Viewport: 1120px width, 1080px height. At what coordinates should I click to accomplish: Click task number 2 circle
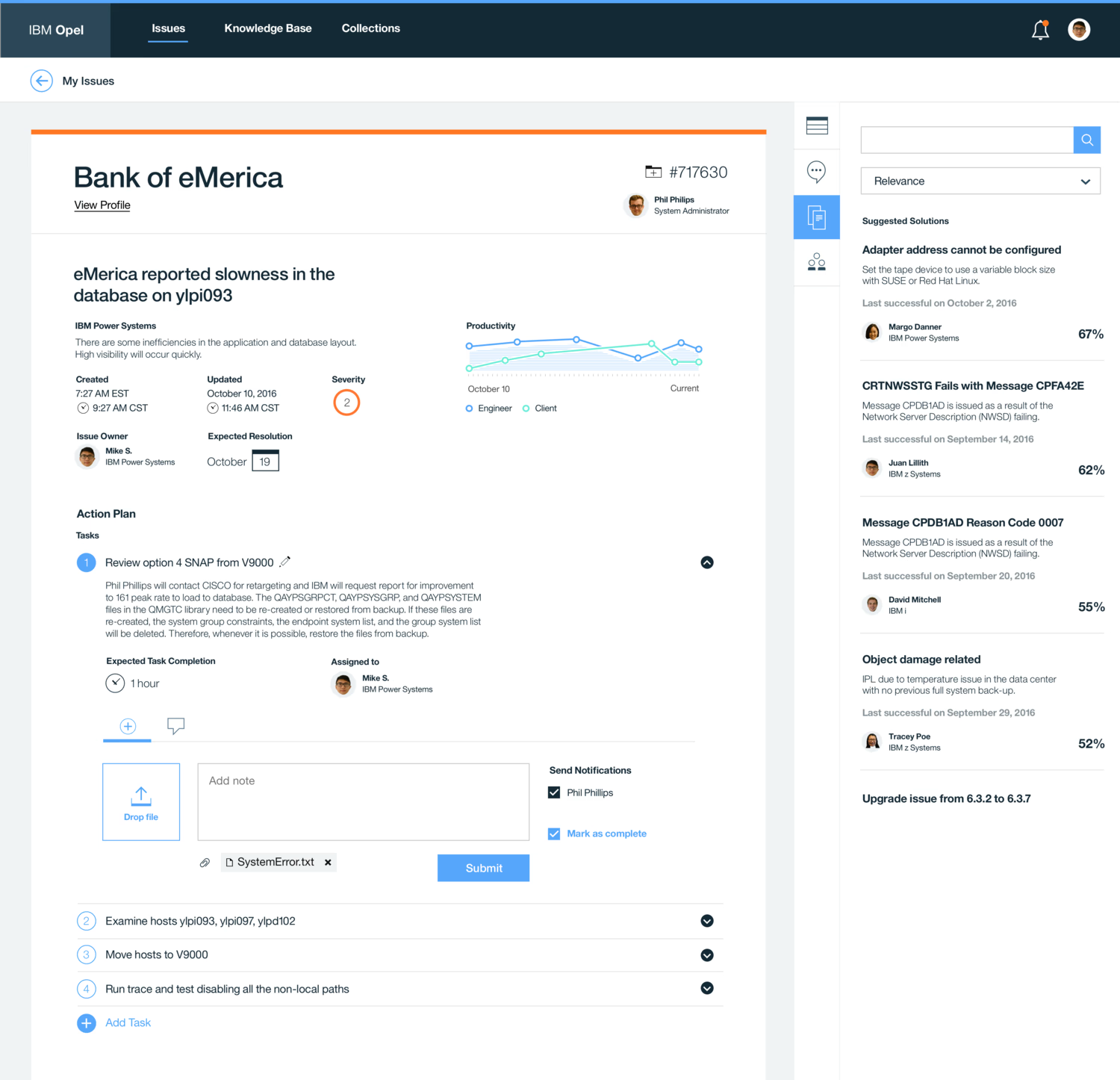[x=87, y=921]
